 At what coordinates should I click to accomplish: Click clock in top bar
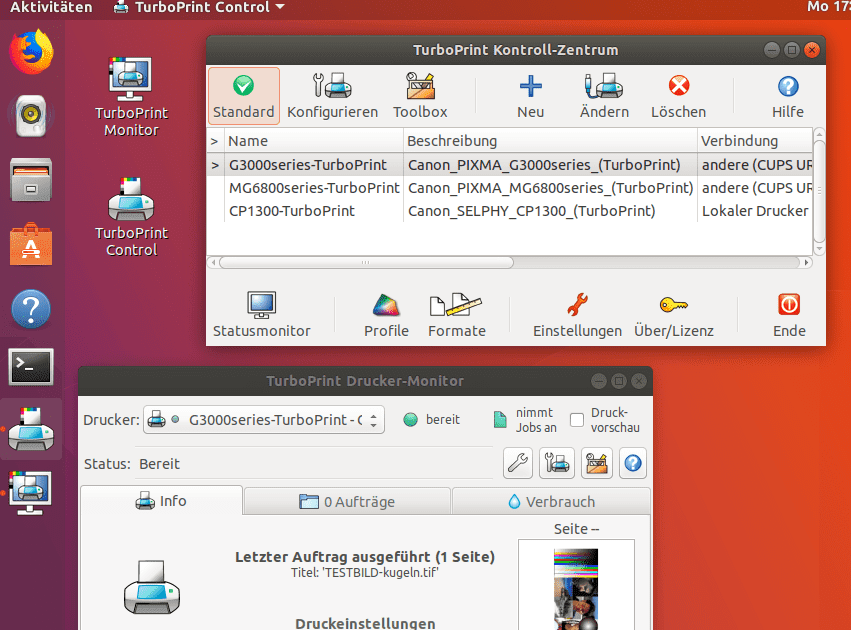click(828, 7)
